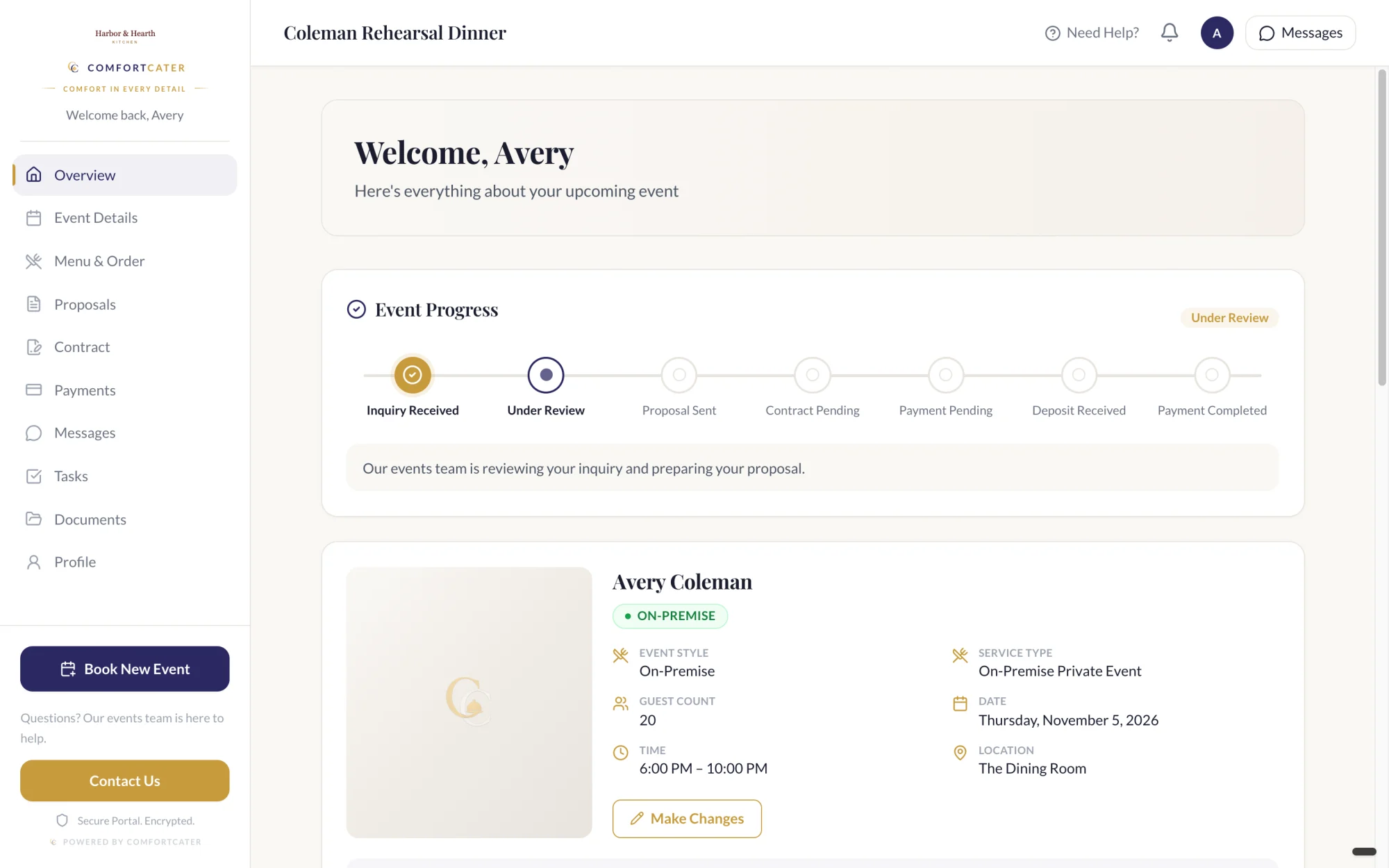Open Menu & Order section
This screenshot has width=1389, height=868.
click(125, 261)
